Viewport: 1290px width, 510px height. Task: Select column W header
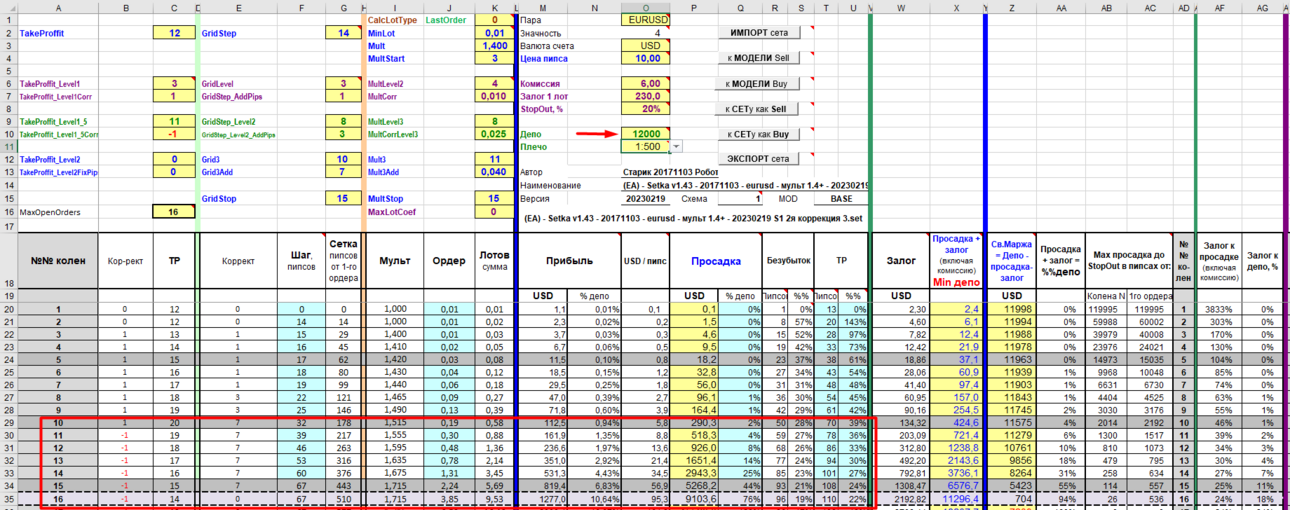[901, 7]
